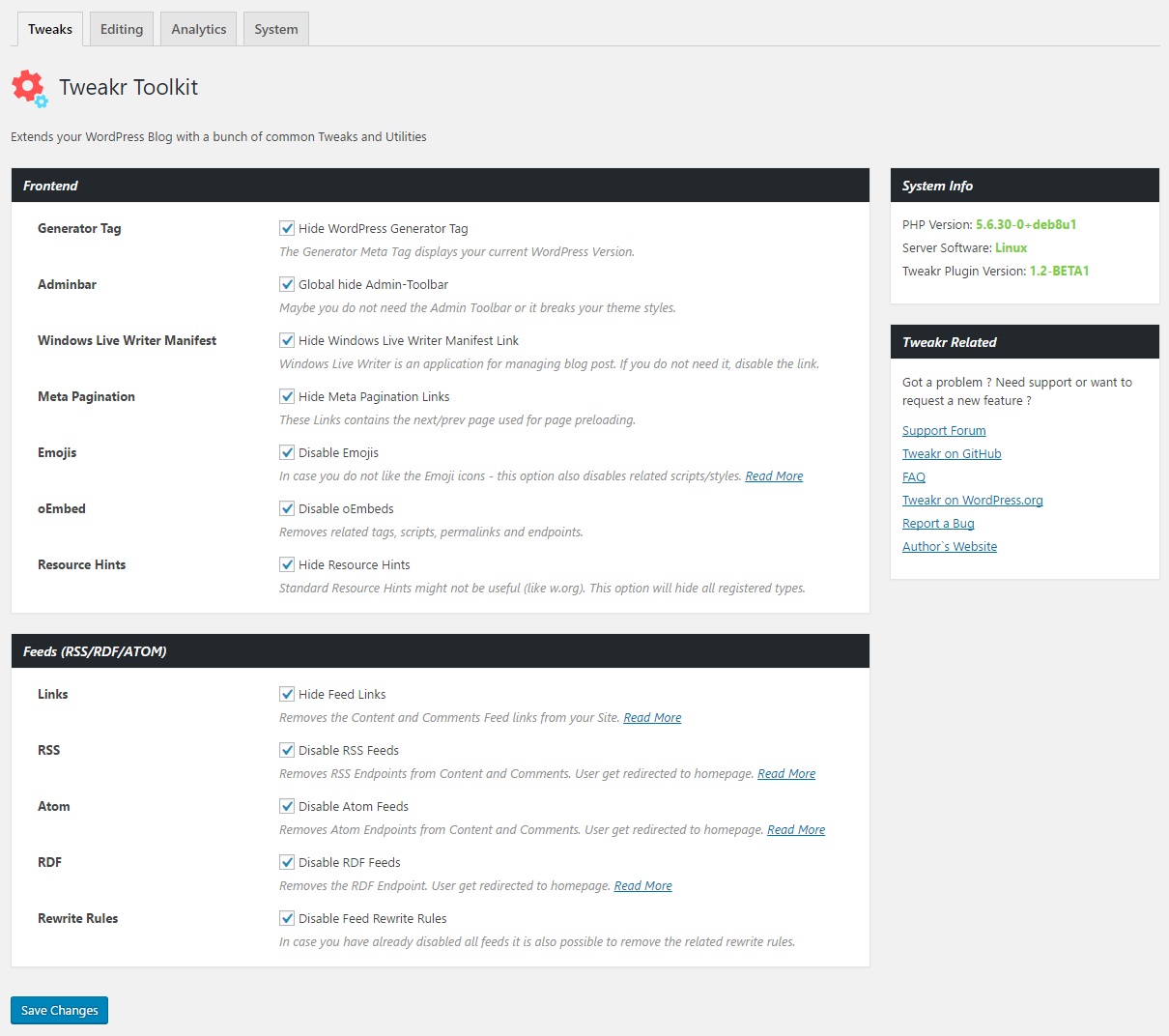Click plugin version 1.2-BETA1 value
Screen dimensions: 1169x1036
pyautogui.click(x=1060, y=271)
